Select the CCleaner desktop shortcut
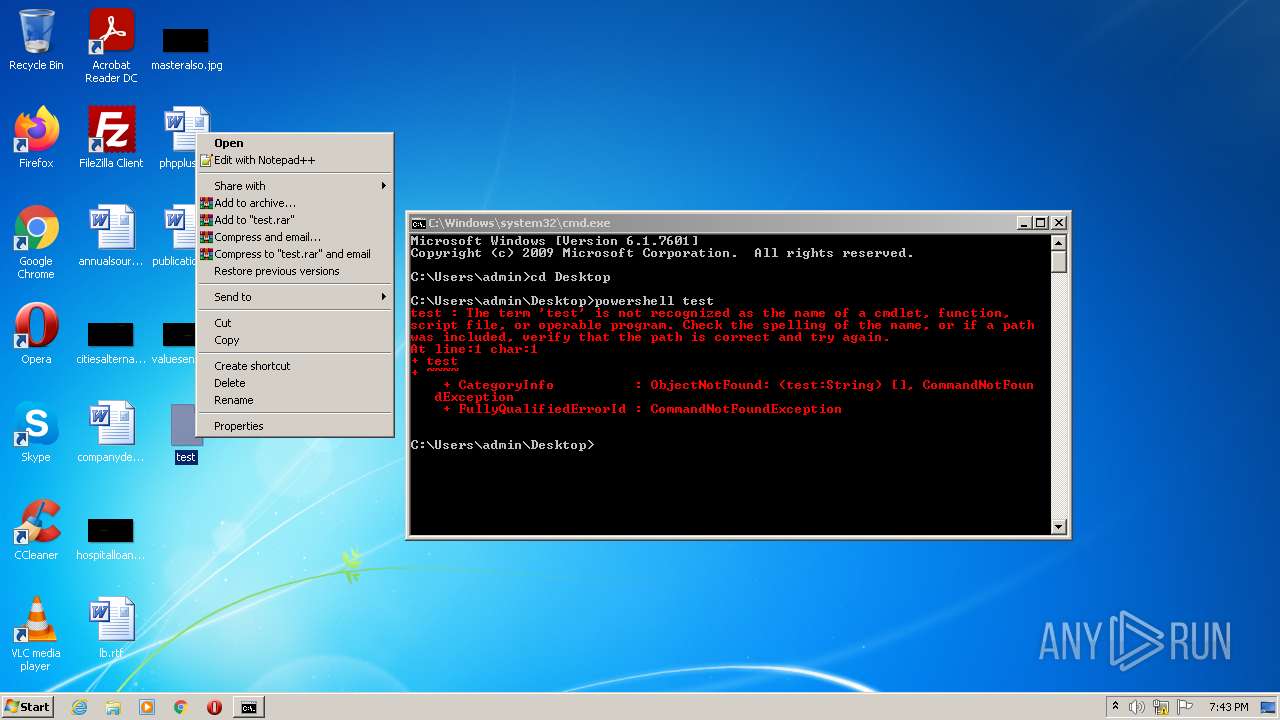1280x720 pixels. [36, 530]
